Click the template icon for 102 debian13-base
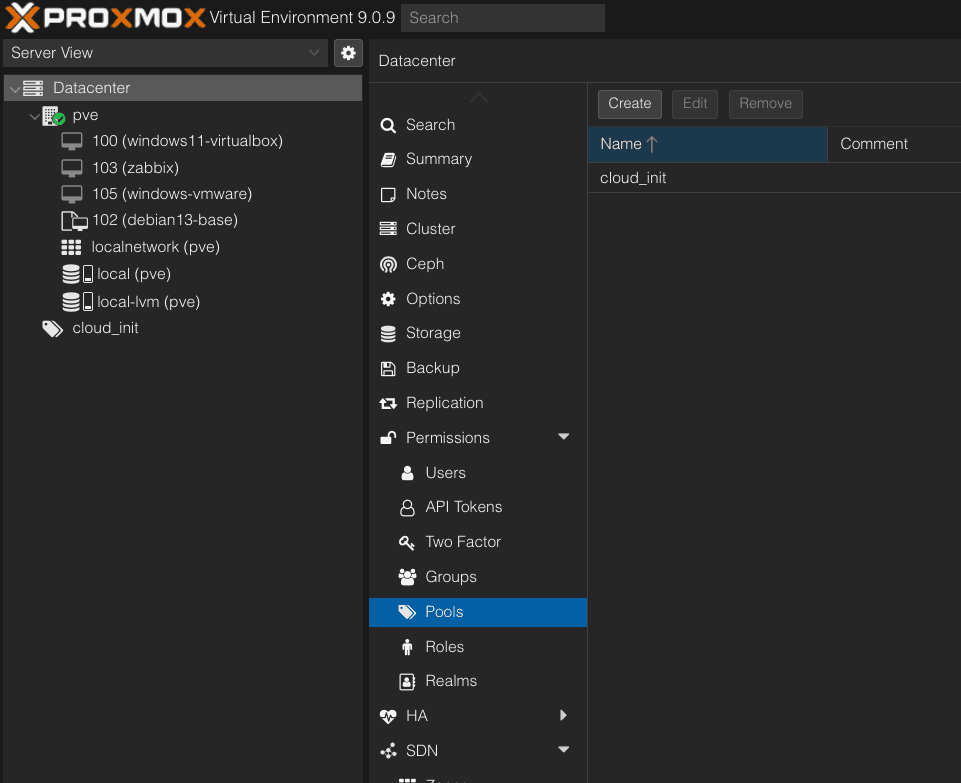Screen dimensions: 961x783 [74, 221]
